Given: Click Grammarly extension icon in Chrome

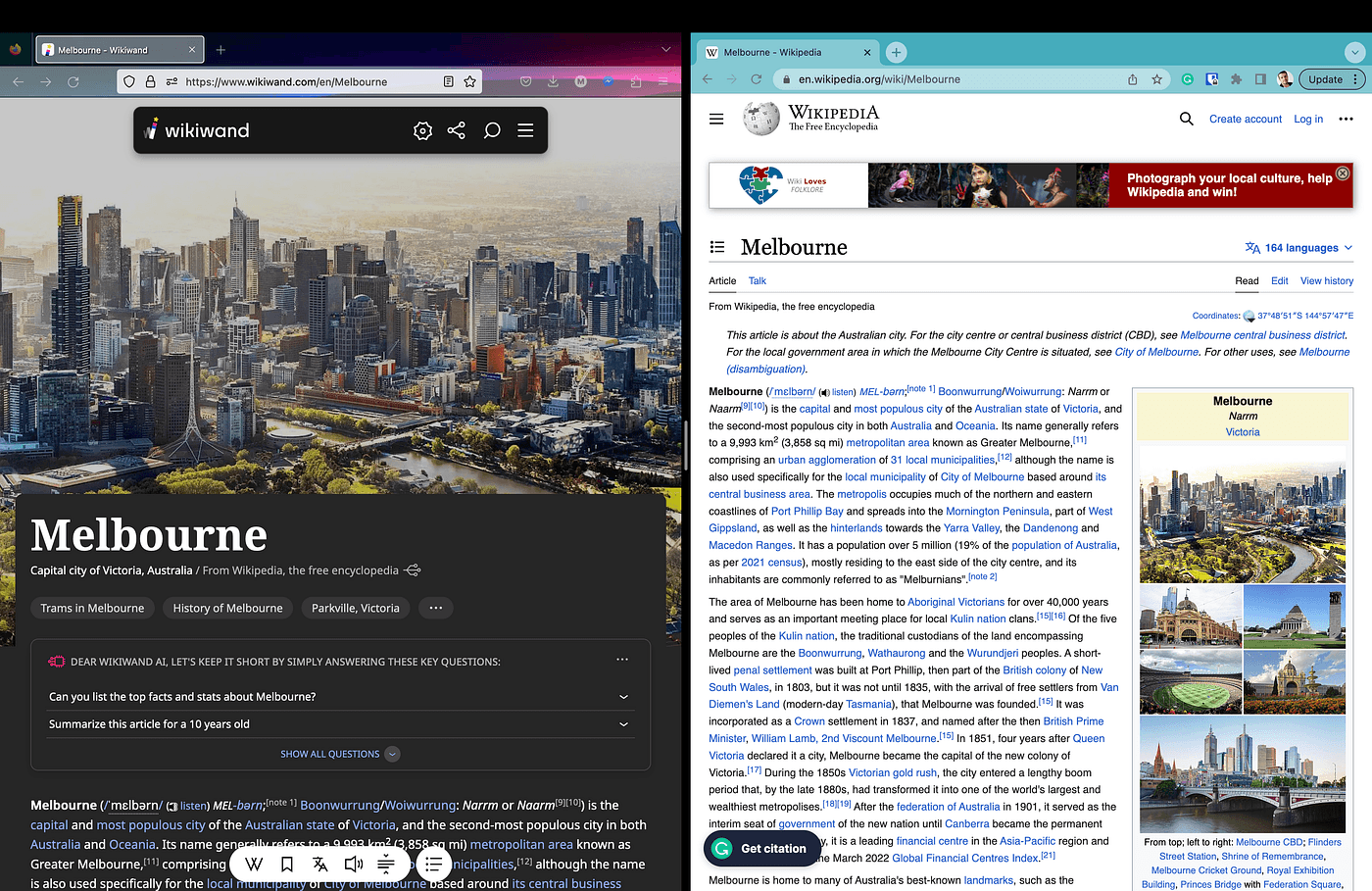Looking at the screenshot, I should [x=1187, y=79].
